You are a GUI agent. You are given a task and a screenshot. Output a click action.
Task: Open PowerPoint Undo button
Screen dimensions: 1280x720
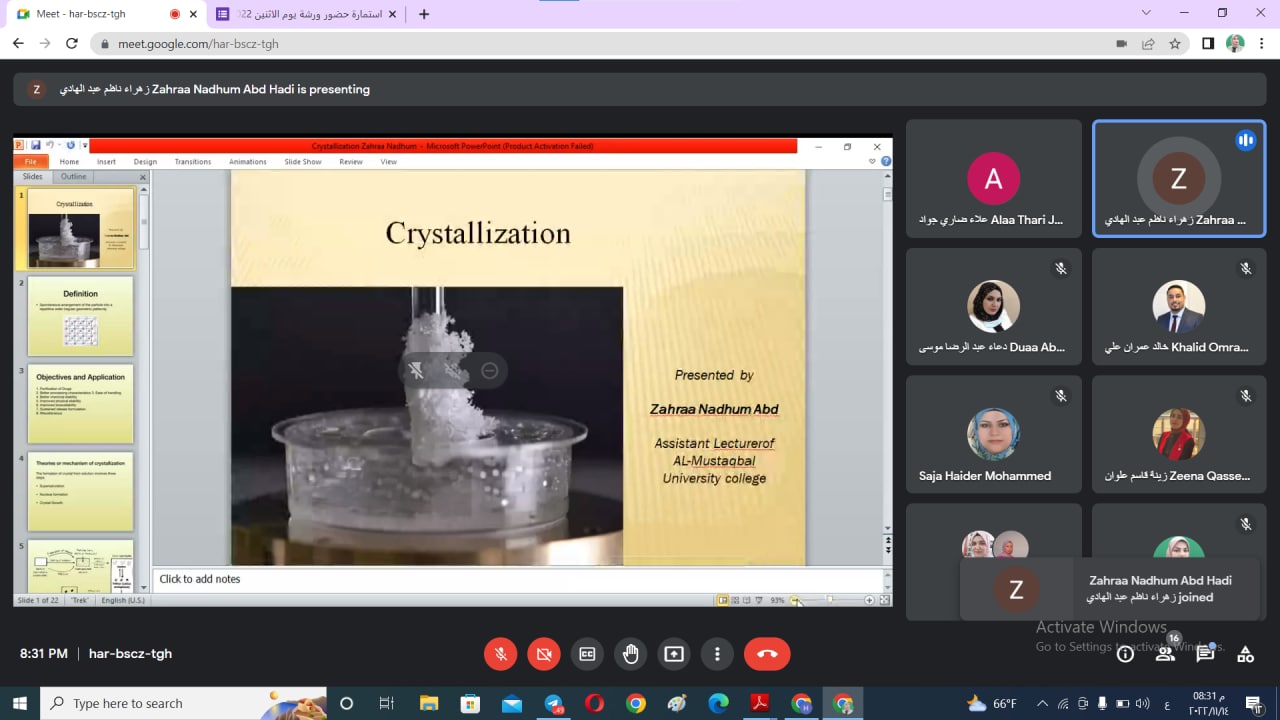point(50,145)
